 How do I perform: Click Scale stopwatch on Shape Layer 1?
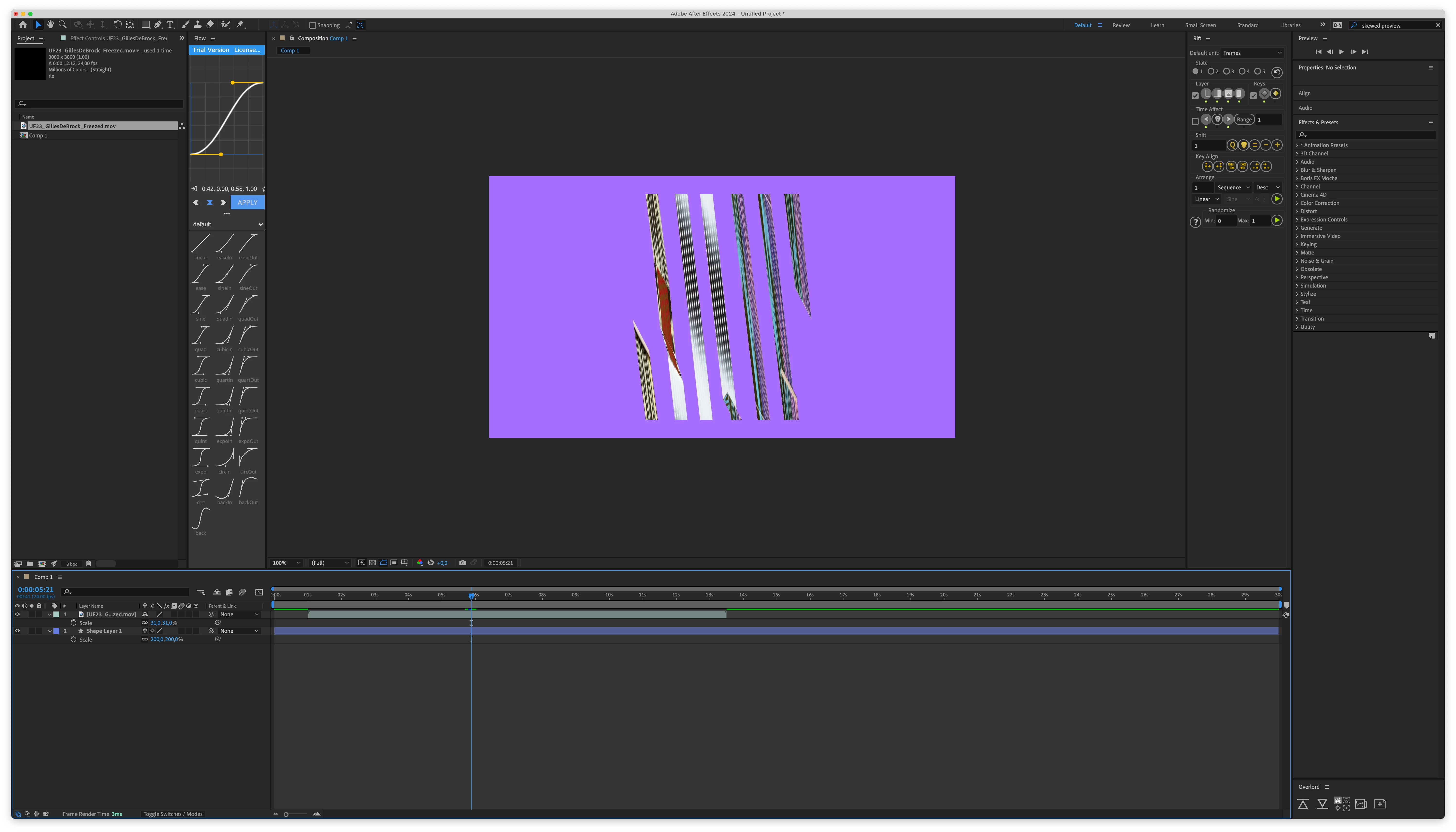74,639
